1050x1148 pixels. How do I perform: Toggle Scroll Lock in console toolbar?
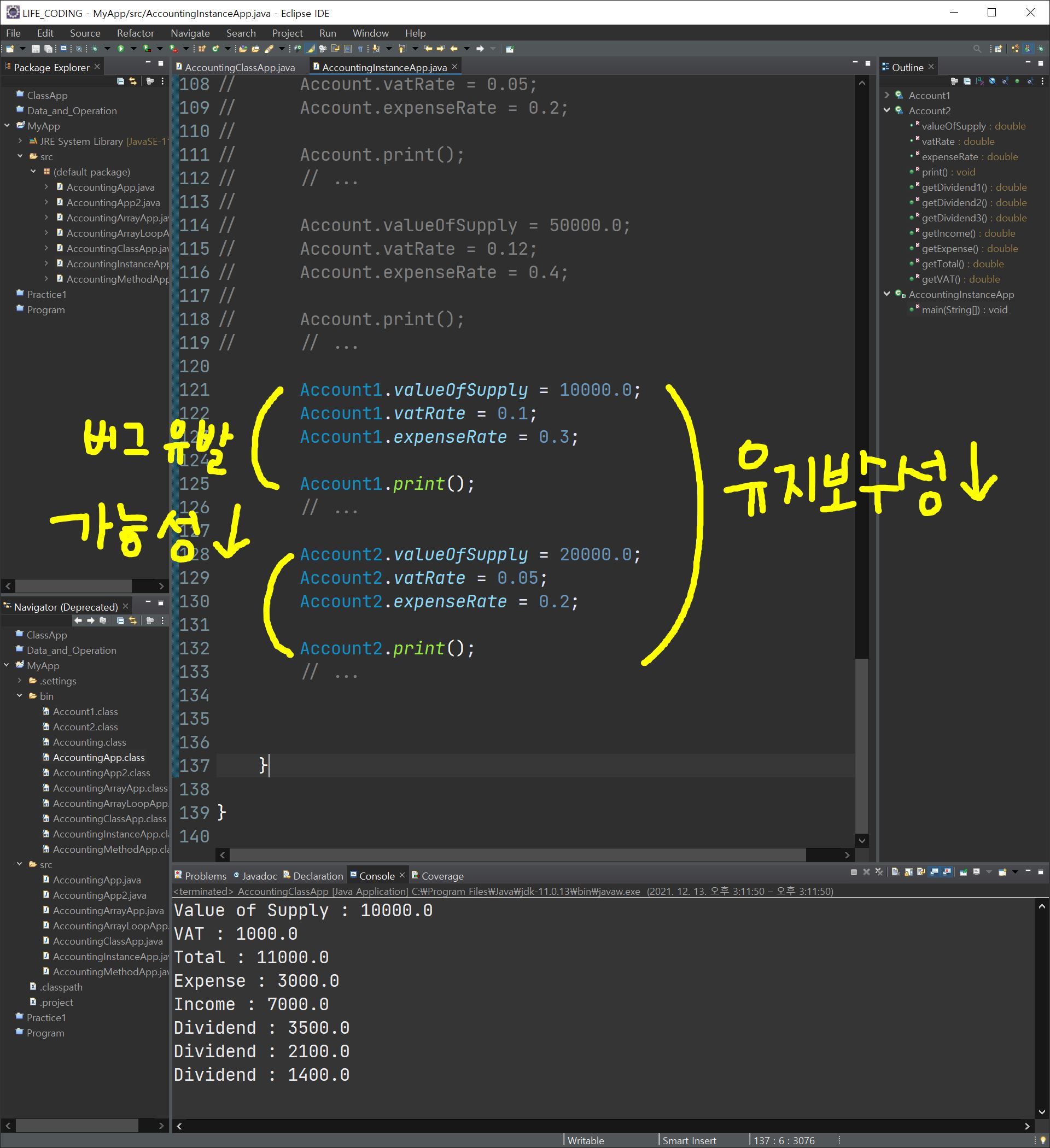908,872
